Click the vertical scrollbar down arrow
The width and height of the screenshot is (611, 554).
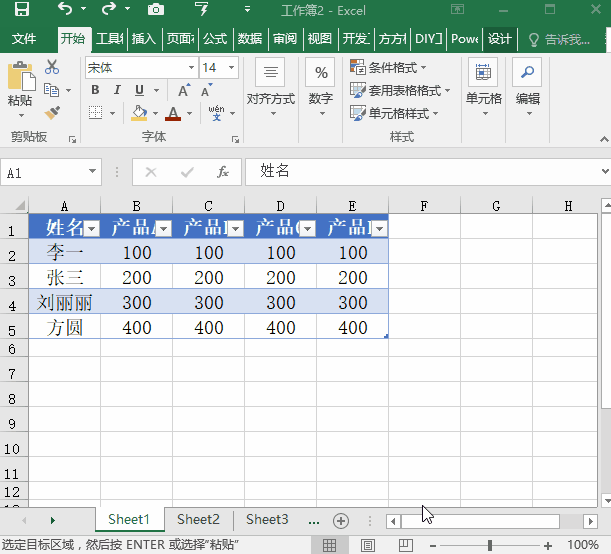click(606, 500)
